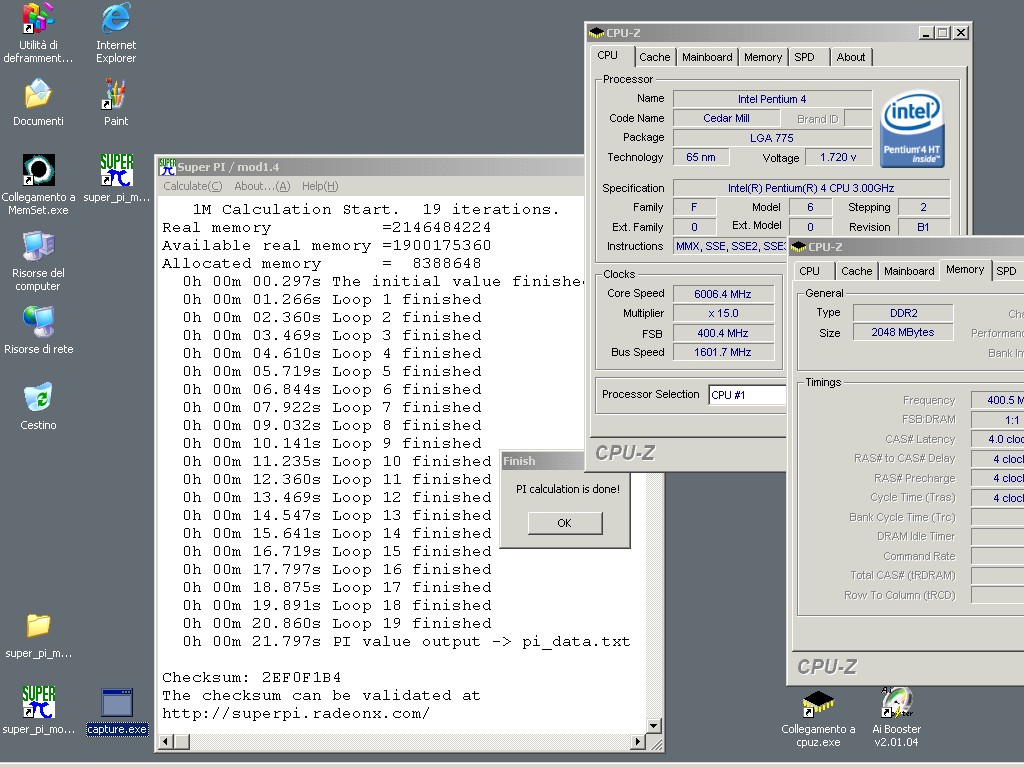Image resolution: width=1024 pixels, height=768 pixels.
Task: Click the second CPU-Z window's title icon
Action: click(798, 247)
